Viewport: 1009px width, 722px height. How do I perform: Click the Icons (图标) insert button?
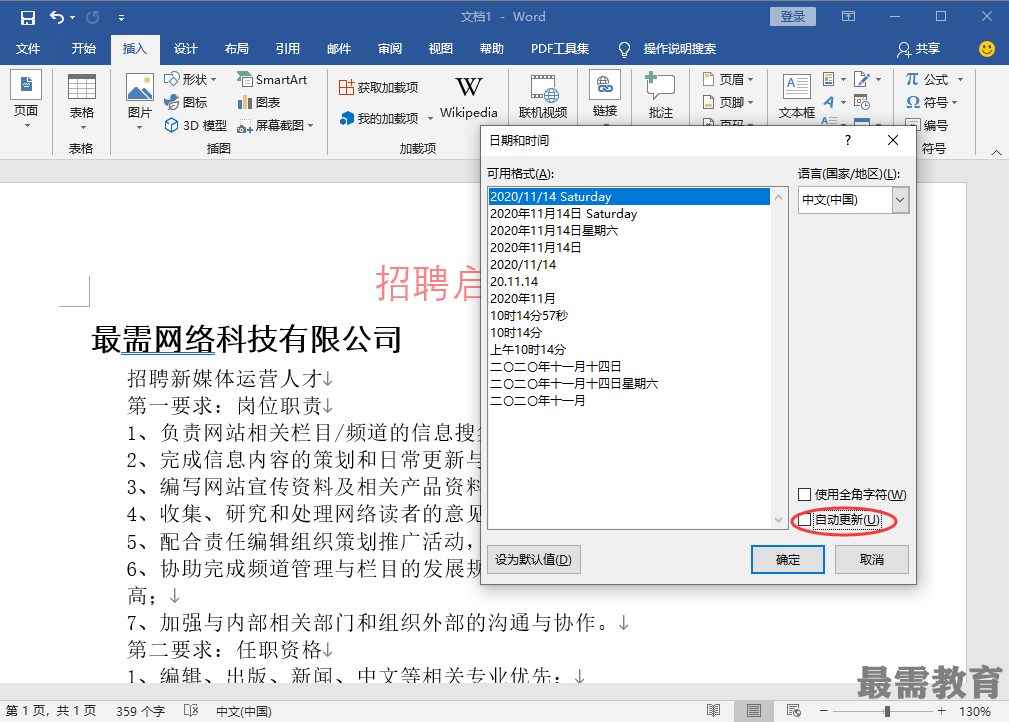pyautogui.click(x=186, y=102)
